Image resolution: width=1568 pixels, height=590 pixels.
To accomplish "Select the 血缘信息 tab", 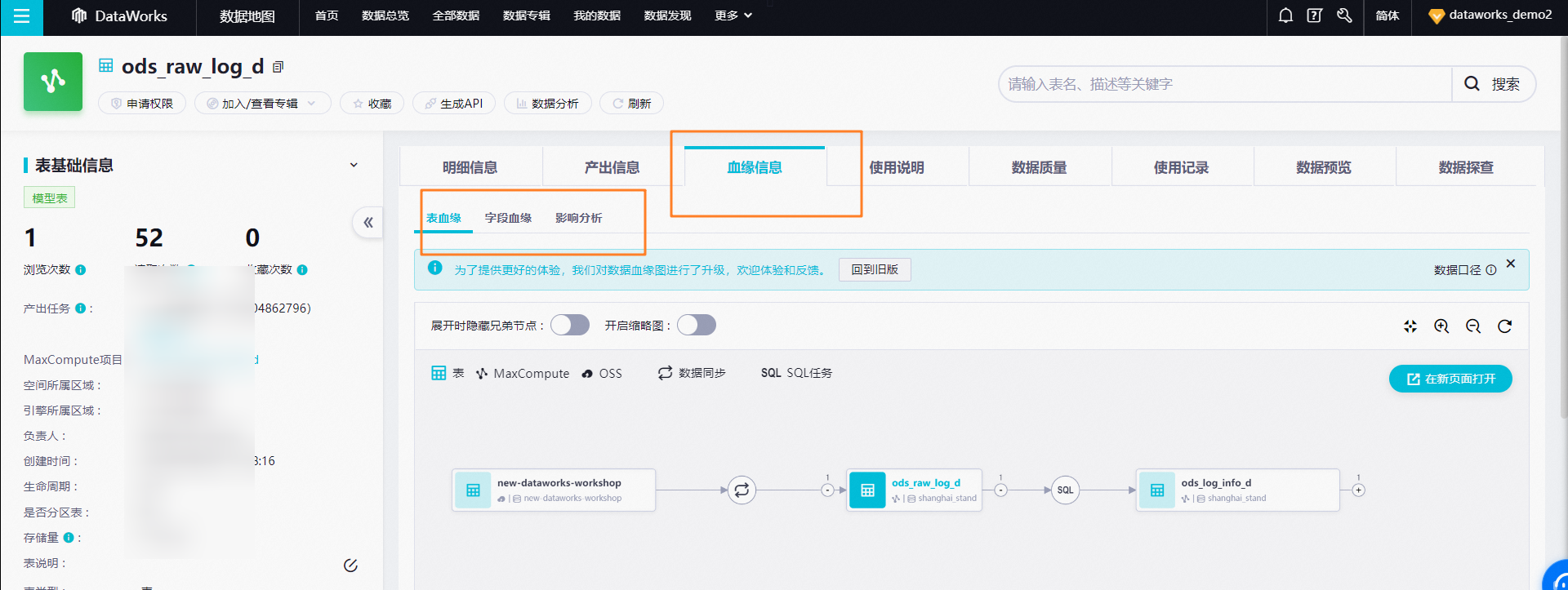I will pyautogui.click(x=755, y=167).
